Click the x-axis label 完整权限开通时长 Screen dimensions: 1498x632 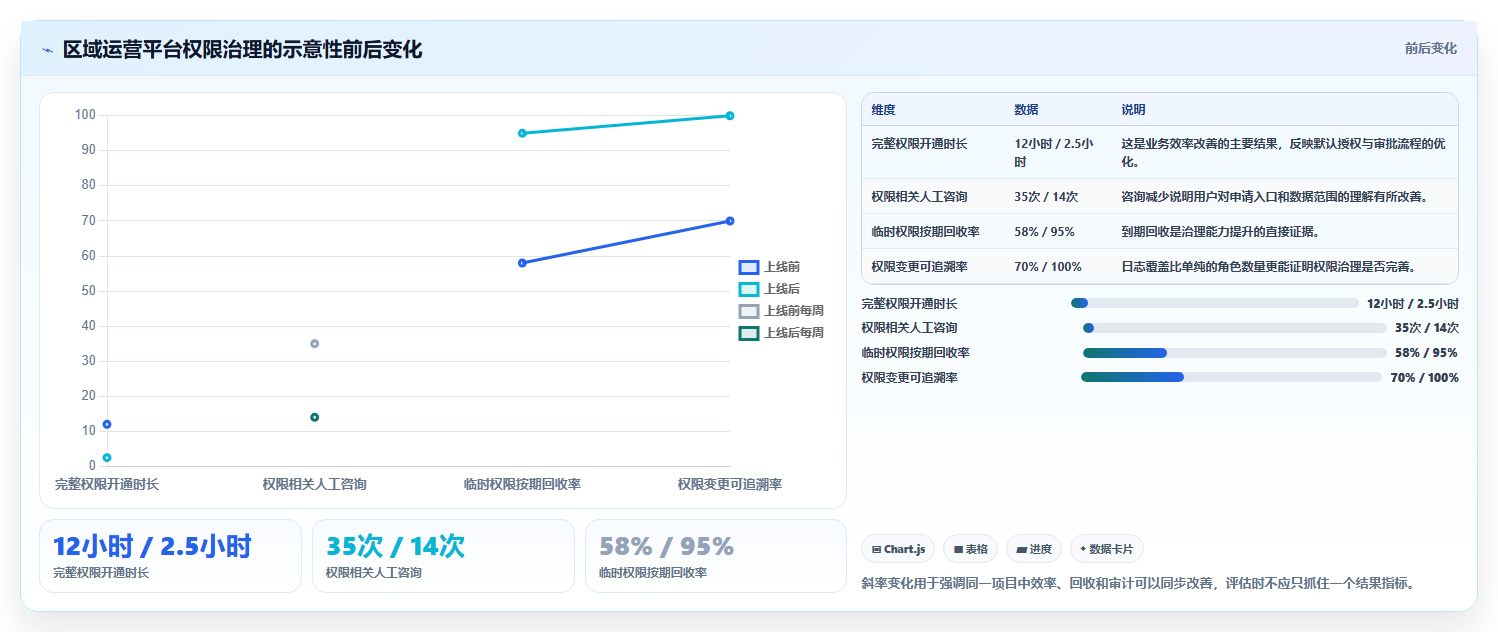click(107, 484)
